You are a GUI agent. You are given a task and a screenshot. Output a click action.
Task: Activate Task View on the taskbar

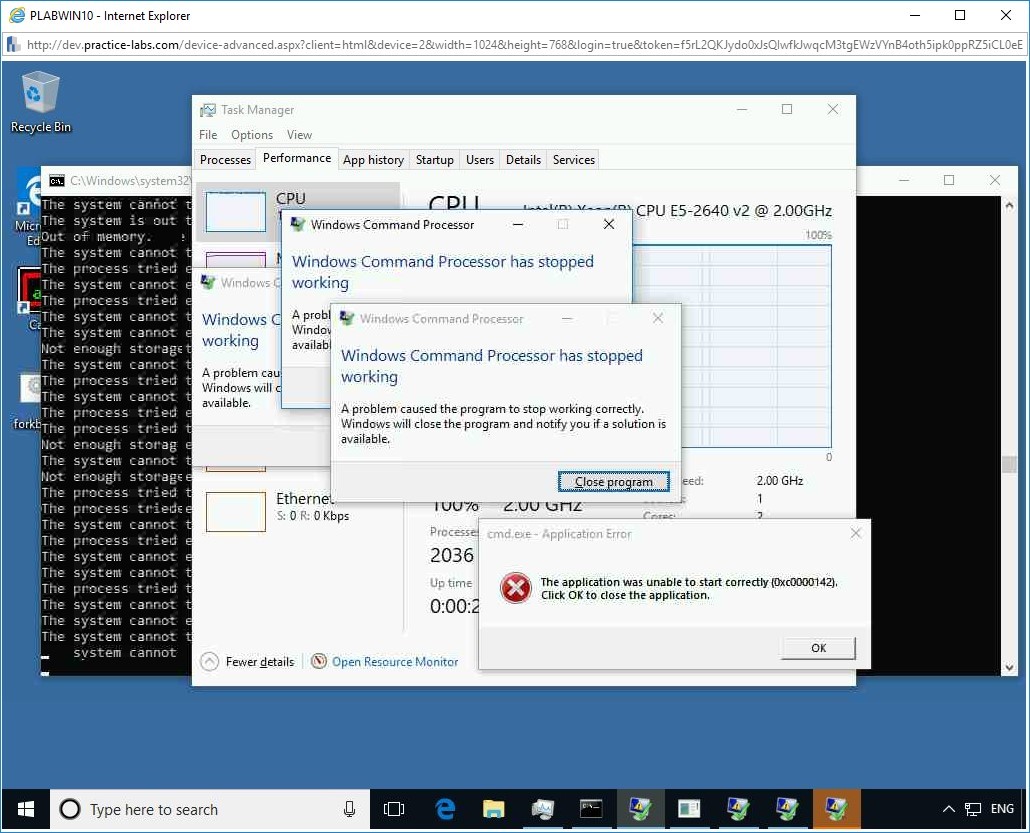(x=394, y=809)
